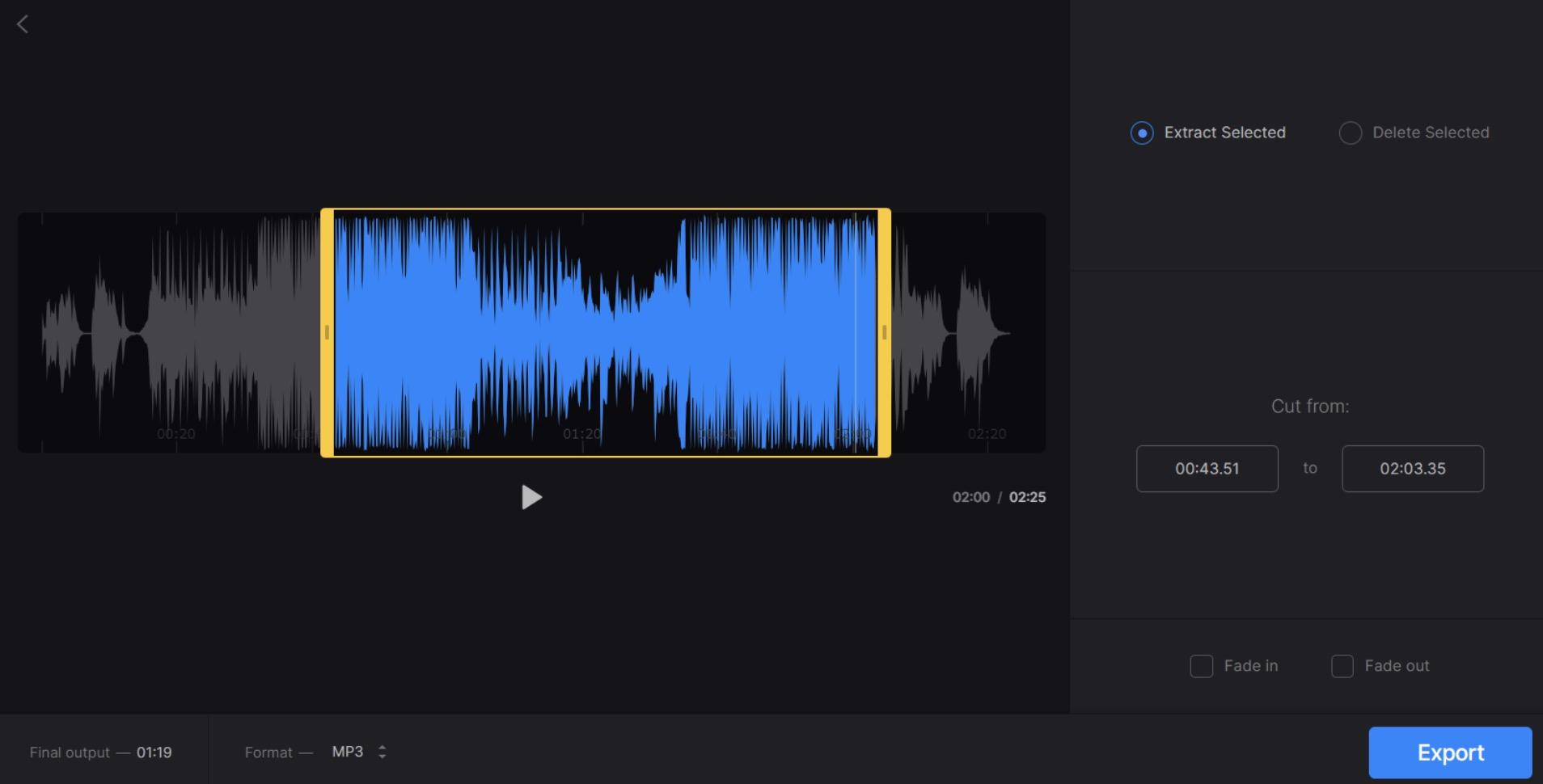1543x784 pixels.
Task: Click the current position 02:00 text
Action: tap(970, 497)
